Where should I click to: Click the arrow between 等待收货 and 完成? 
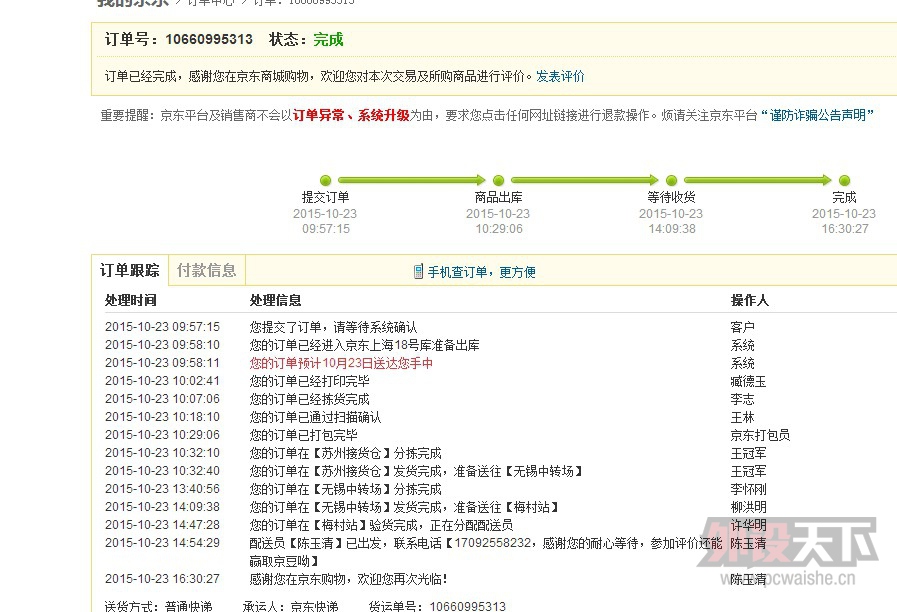757,180
